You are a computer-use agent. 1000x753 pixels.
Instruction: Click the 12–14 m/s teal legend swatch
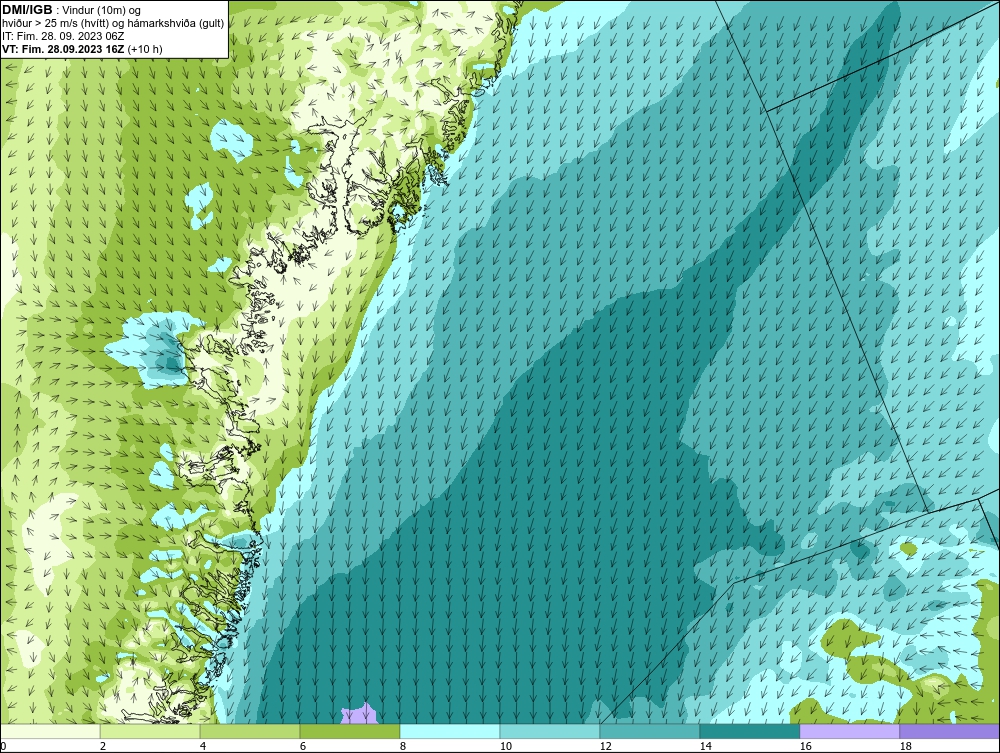click(650, 731)
